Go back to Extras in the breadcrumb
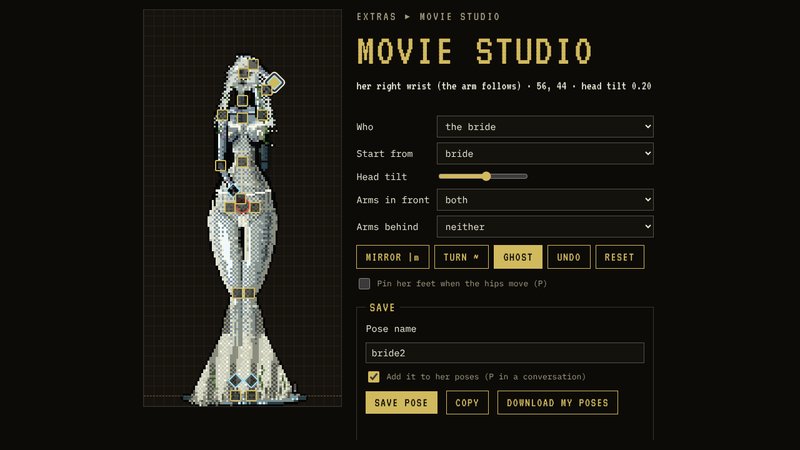Screen dimensions: 800x450 377,16
